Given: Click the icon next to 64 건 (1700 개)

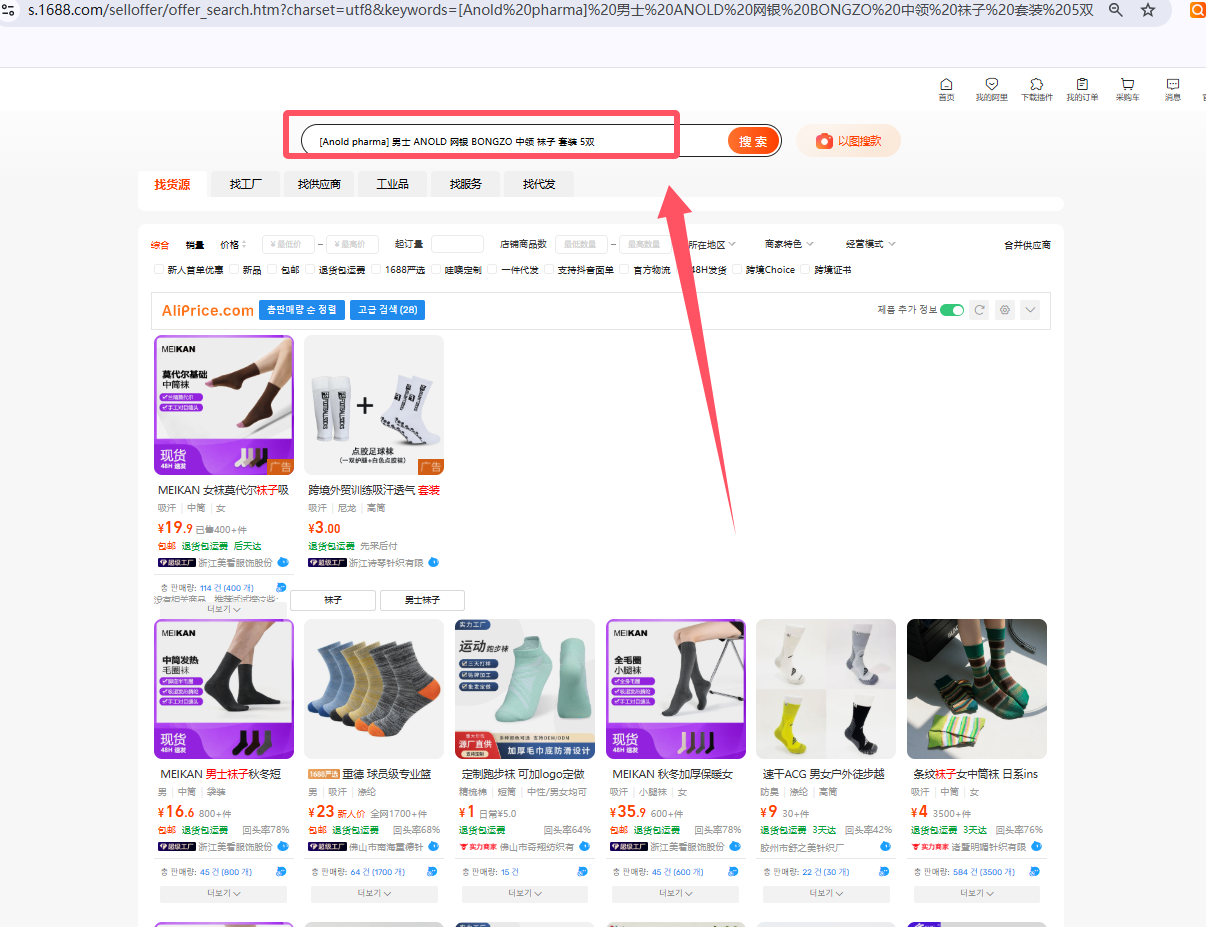Looking at the screenshot, I should tap(431, 871).
